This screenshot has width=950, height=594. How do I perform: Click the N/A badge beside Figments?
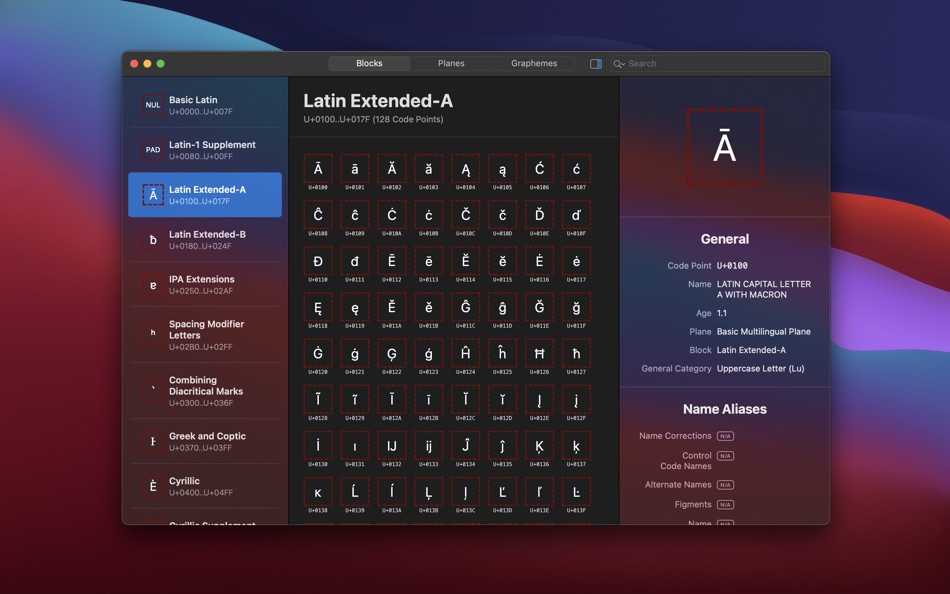(x=725, y=504)
